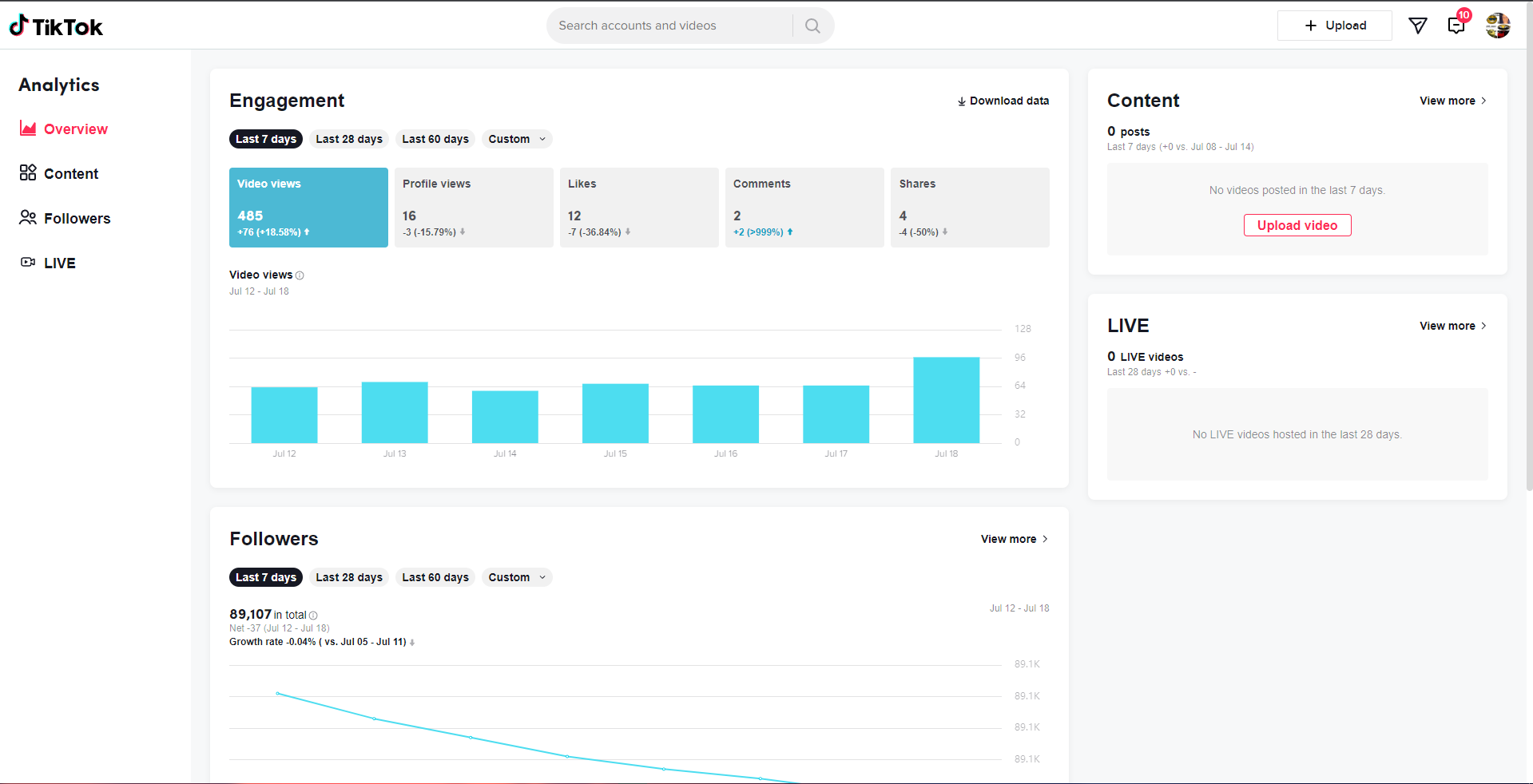Click the Analytics heading
The image size is (1533, 784).
coord(59,85)
